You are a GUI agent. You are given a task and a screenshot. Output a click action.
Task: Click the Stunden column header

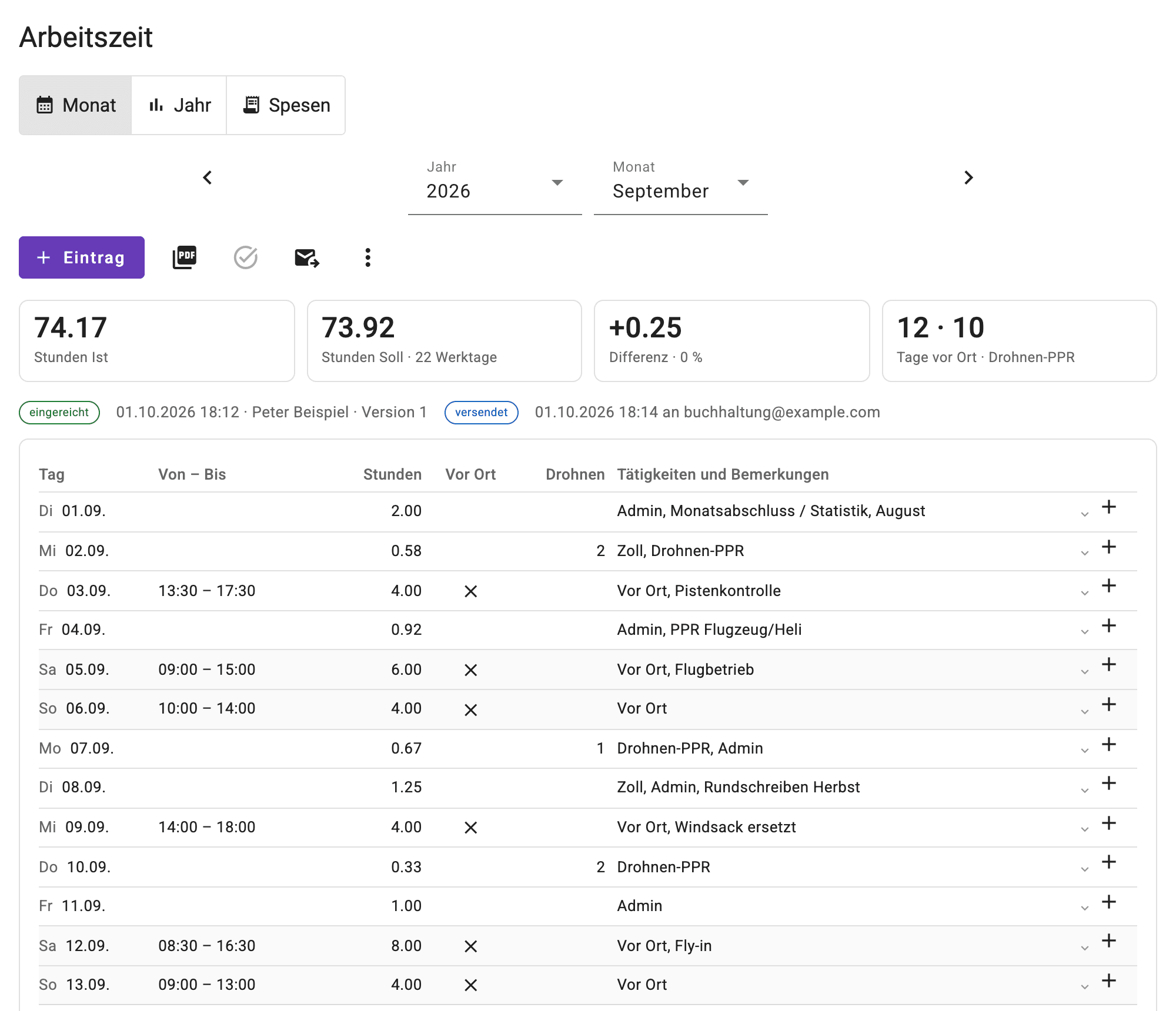tap(392, 474)
